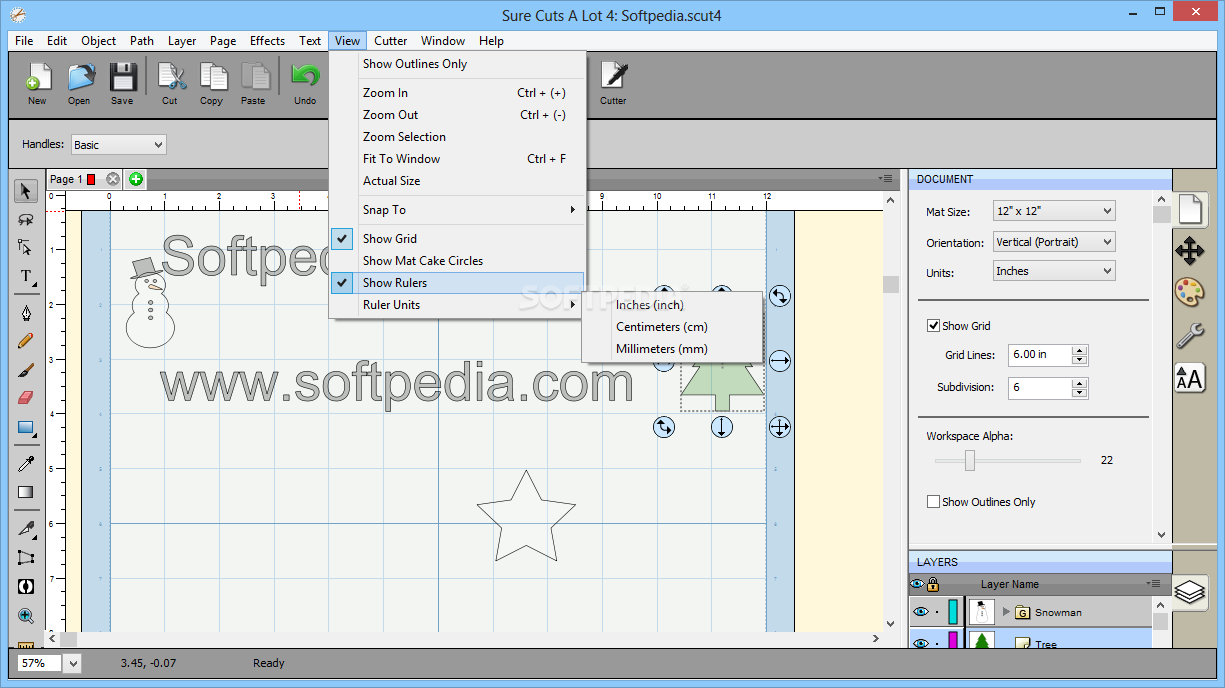Select the arrow Selection tool

pos(26,191)
